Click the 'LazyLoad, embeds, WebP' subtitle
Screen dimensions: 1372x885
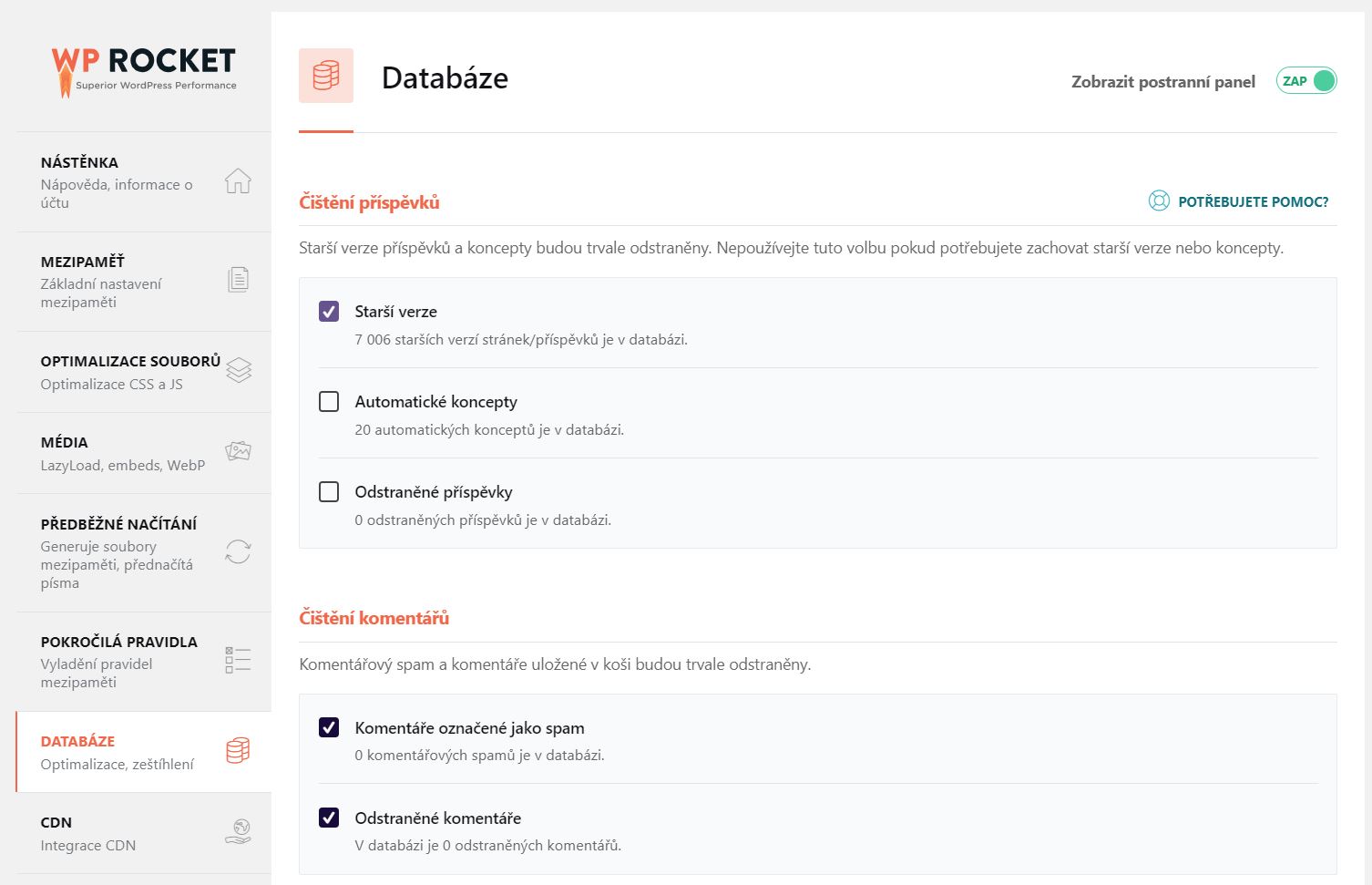[x=123, y=466]
